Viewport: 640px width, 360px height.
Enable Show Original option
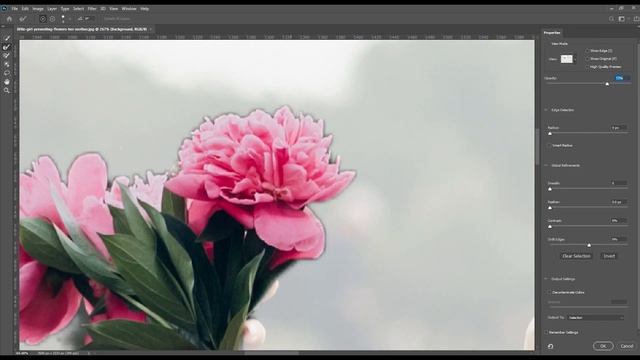tap(588, 59)
